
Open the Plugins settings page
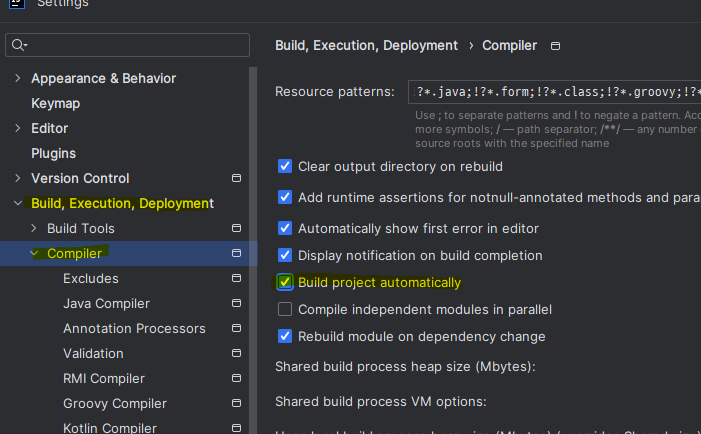(x=53, y=153)
